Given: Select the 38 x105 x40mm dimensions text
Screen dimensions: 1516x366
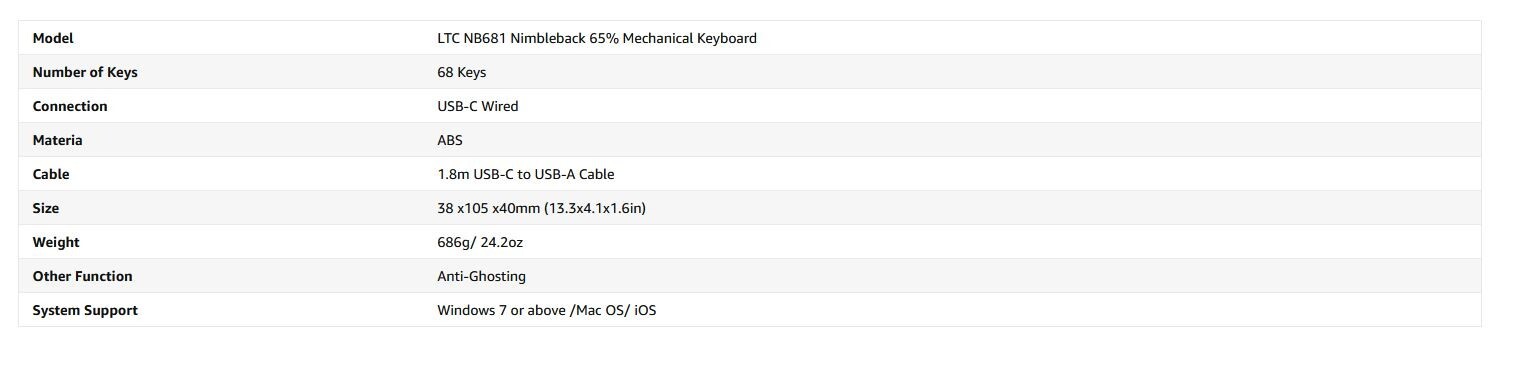Looking at the screenshot, I should pyautogui.click(x=488, y=208).
